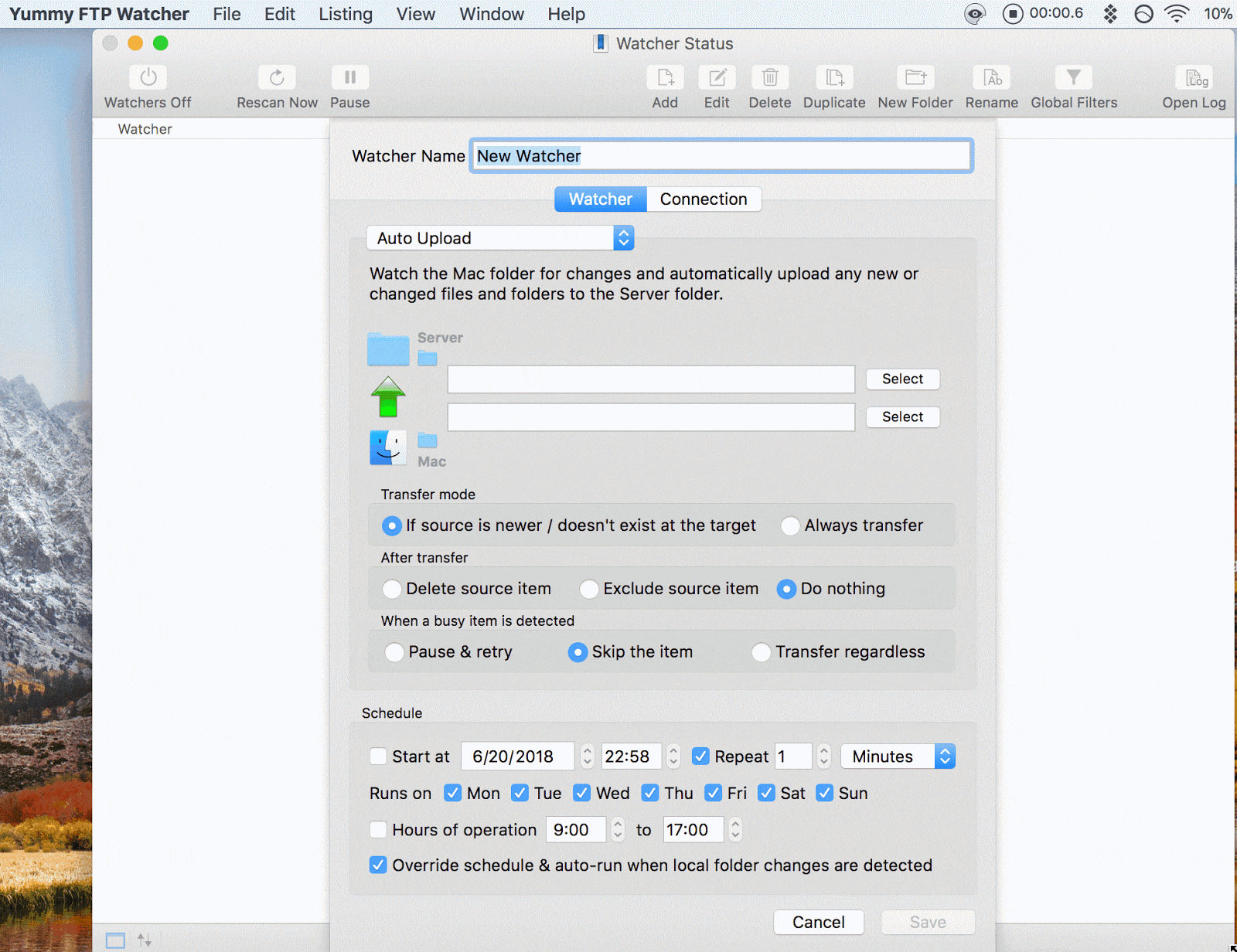Click the Edit toolbar icon
Screen dimensions: 1237x952
pos(717,77)
